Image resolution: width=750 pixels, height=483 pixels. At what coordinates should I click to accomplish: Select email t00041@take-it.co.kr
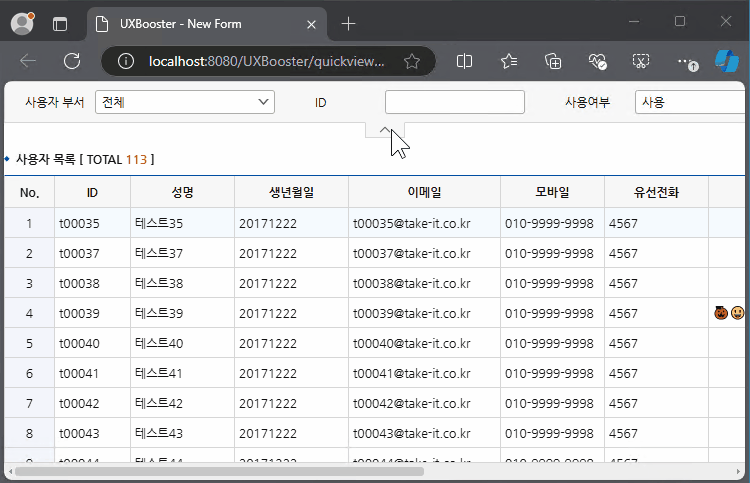424,373
